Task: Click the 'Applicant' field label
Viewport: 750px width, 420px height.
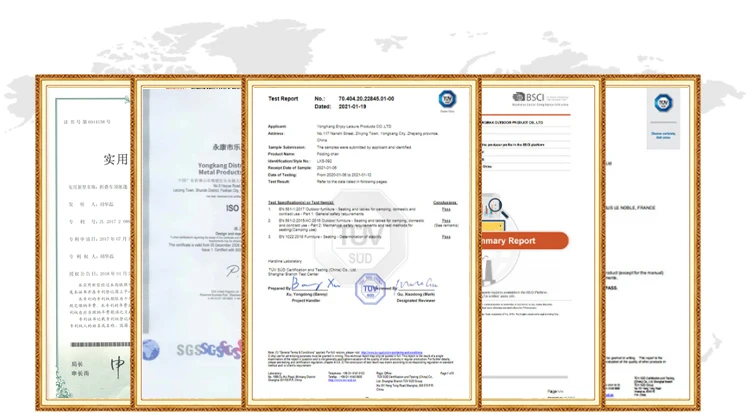Action: pos(277,126)
